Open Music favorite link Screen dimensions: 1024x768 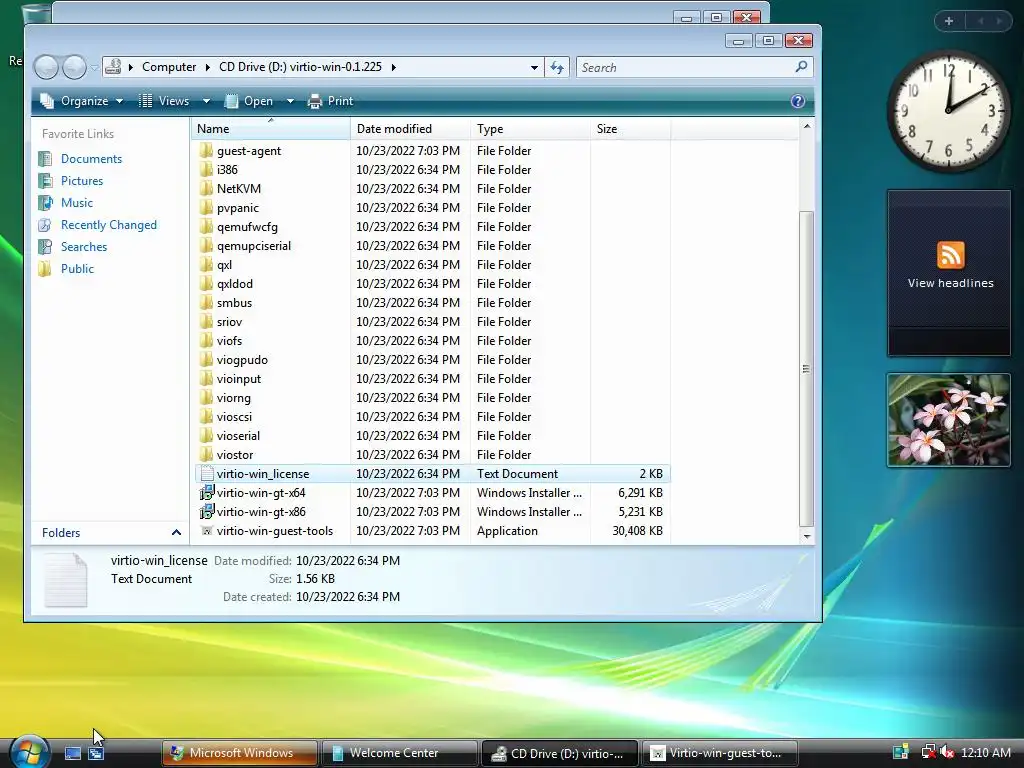76,203
